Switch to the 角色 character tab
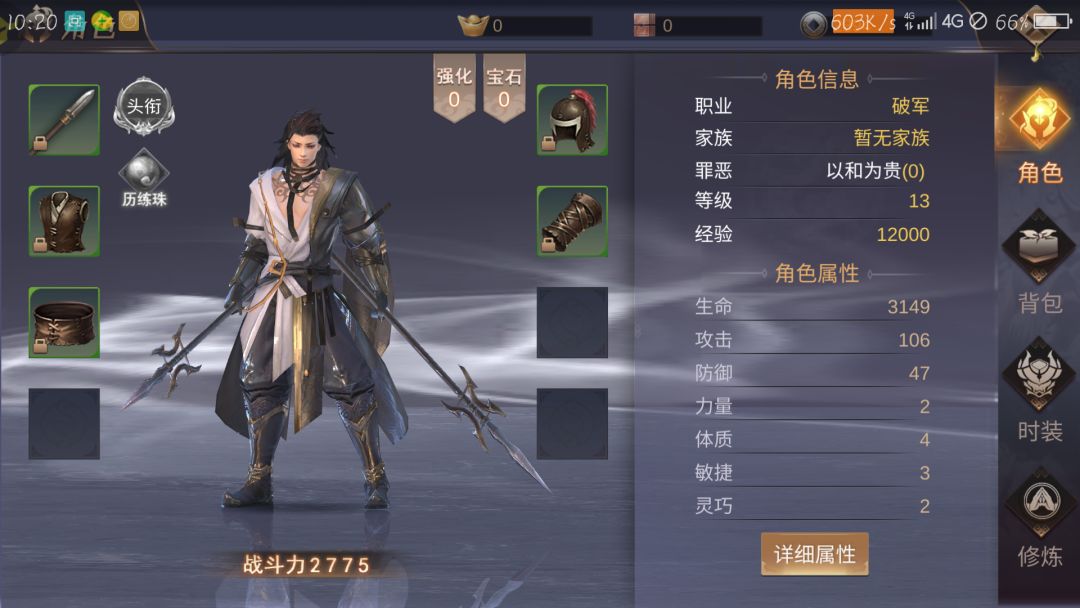Screen dimensions: 1080x608 1039,138
